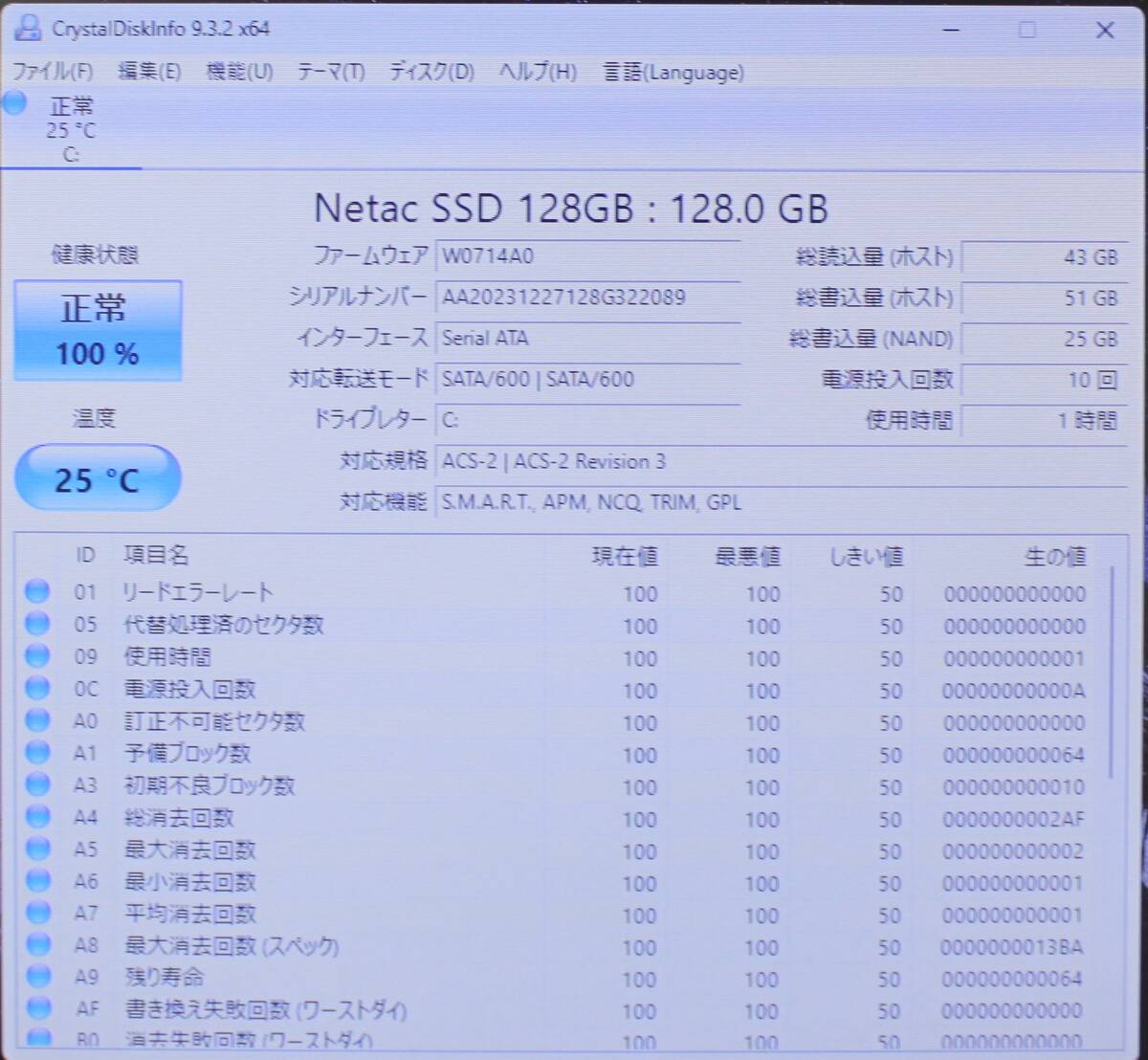Click the 健康状態 label
1148x1060 pixels.
95,254
